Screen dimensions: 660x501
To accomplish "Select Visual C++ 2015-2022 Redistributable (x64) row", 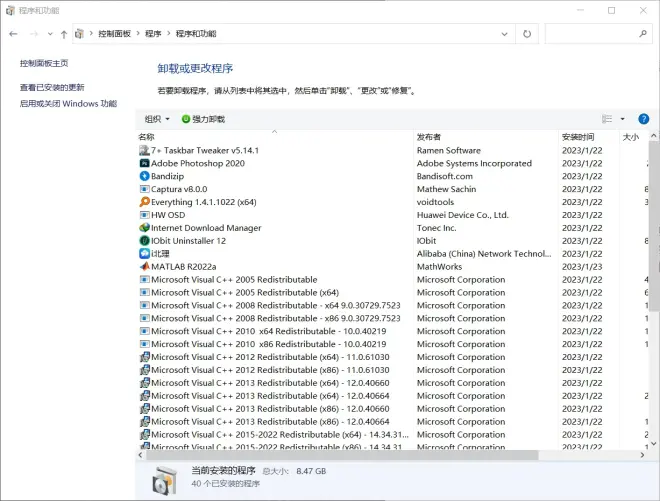I will point(392,434).
